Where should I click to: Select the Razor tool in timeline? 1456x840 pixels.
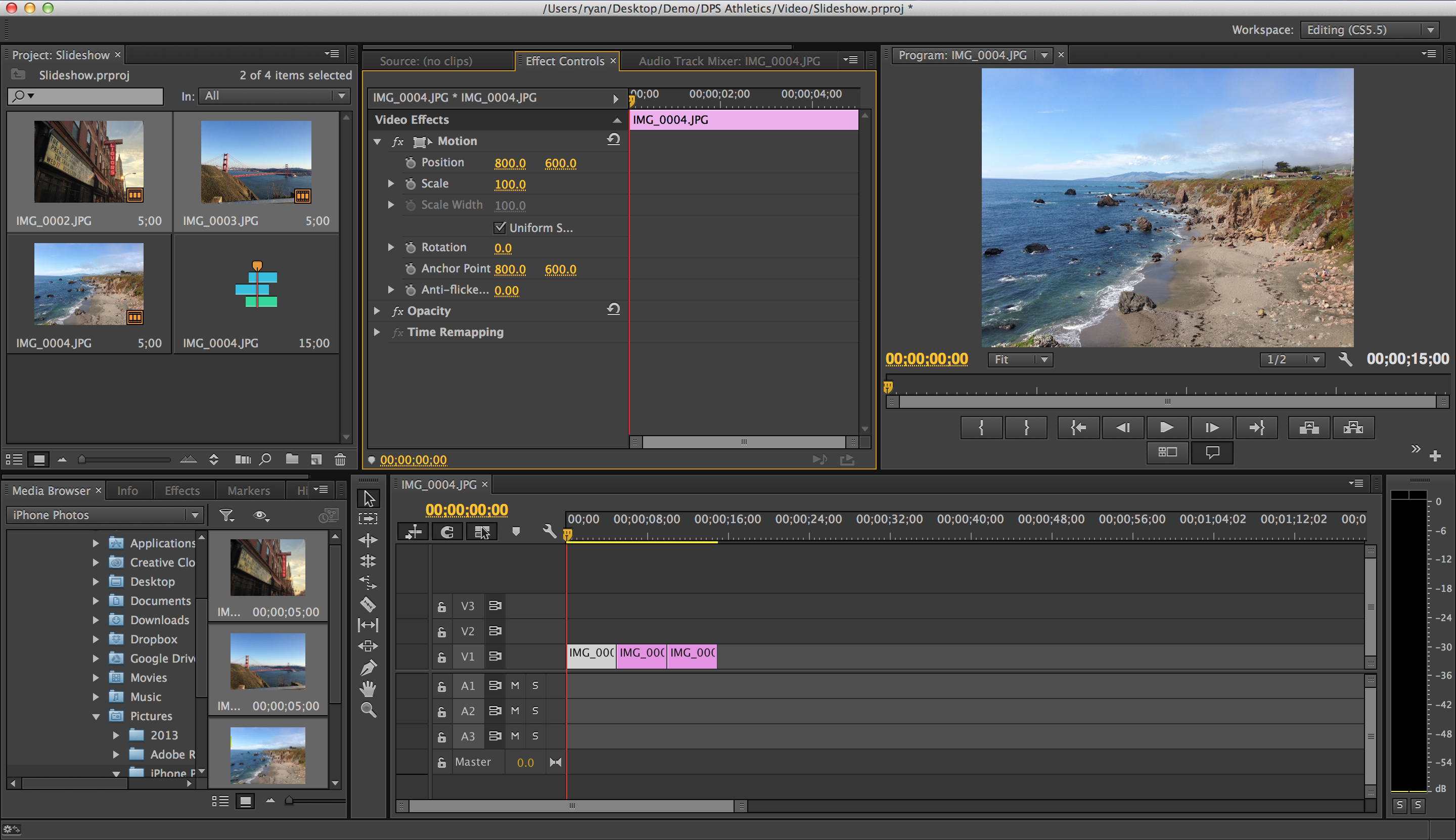tap(368, 604)
